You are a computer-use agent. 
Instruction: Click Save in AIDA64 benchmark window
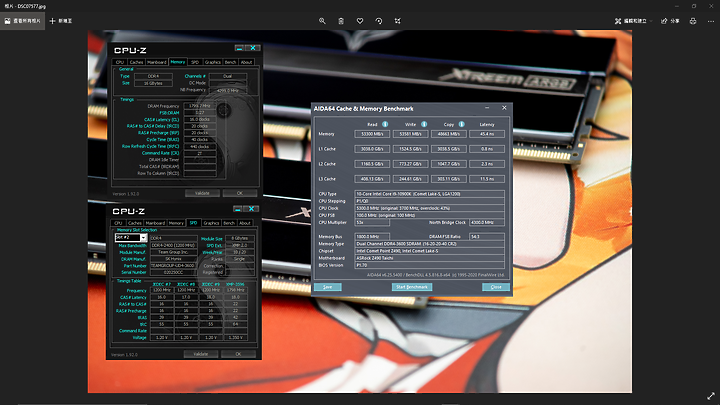327,287
